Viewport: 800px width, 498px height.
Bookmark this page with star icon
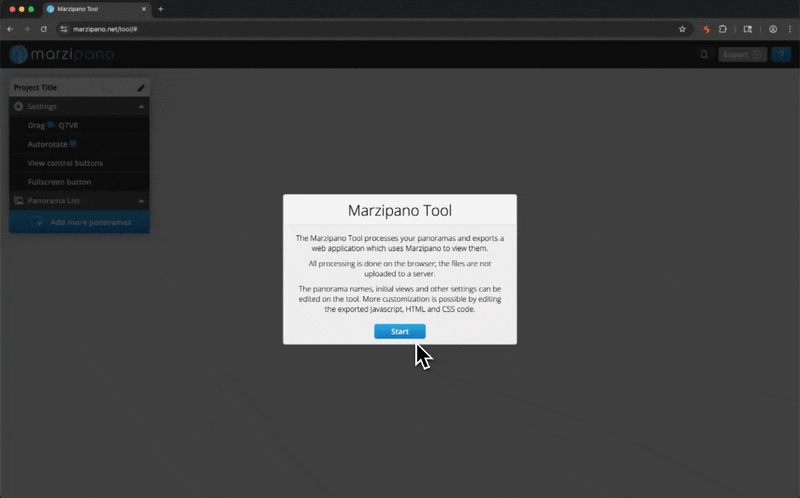tap(682, 29)
